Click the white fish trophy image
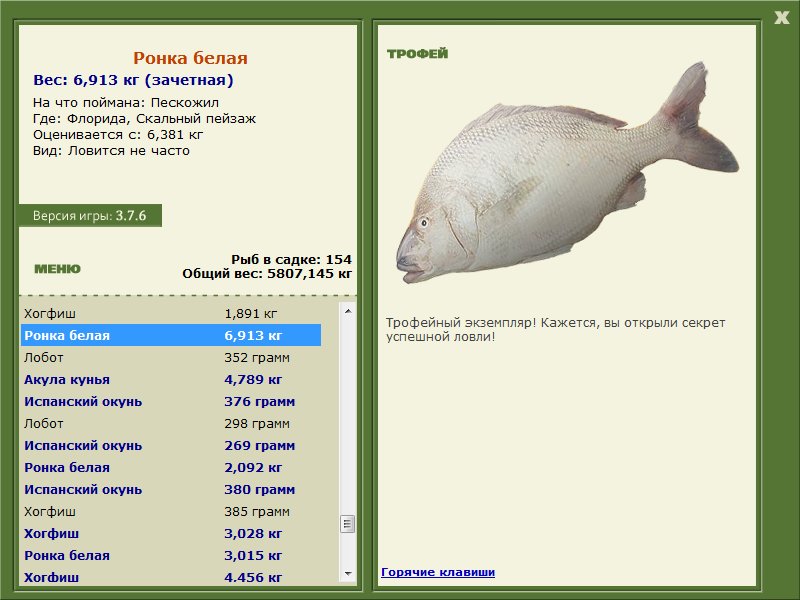The height and width of the screenshot is (600, 800). point(567,173)
